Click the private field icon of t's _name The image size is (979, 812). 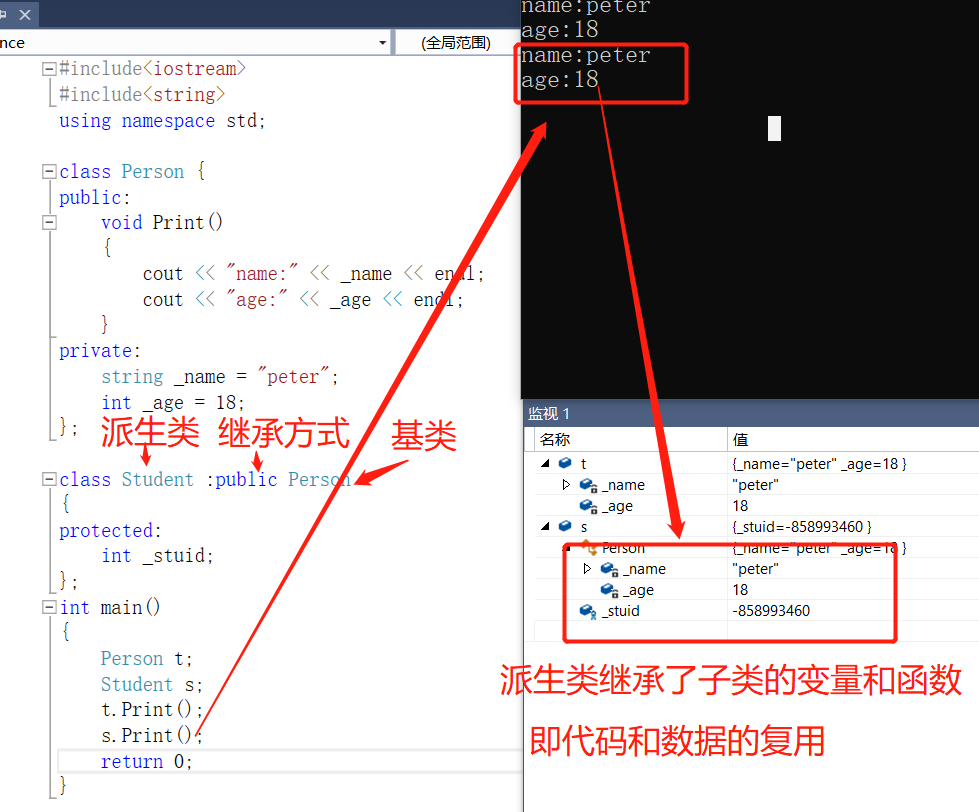589,485
